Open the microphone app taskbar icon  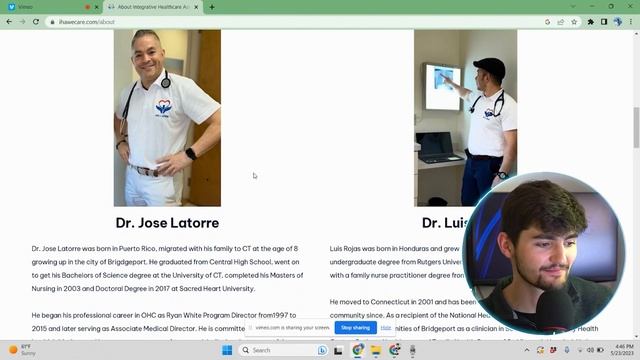tap(413, 350)
